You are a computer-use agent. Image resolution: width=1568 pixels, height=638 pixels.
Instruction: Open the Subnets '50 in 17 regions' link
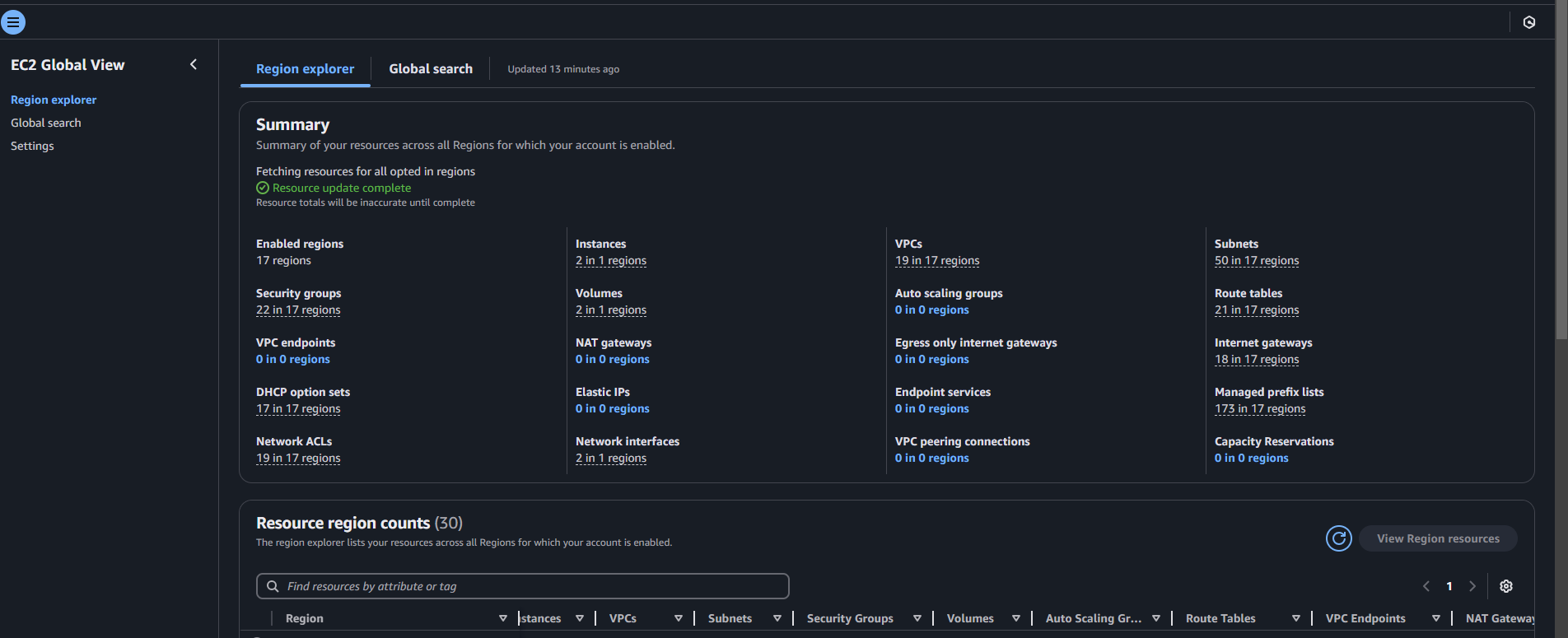(1257, 260)
